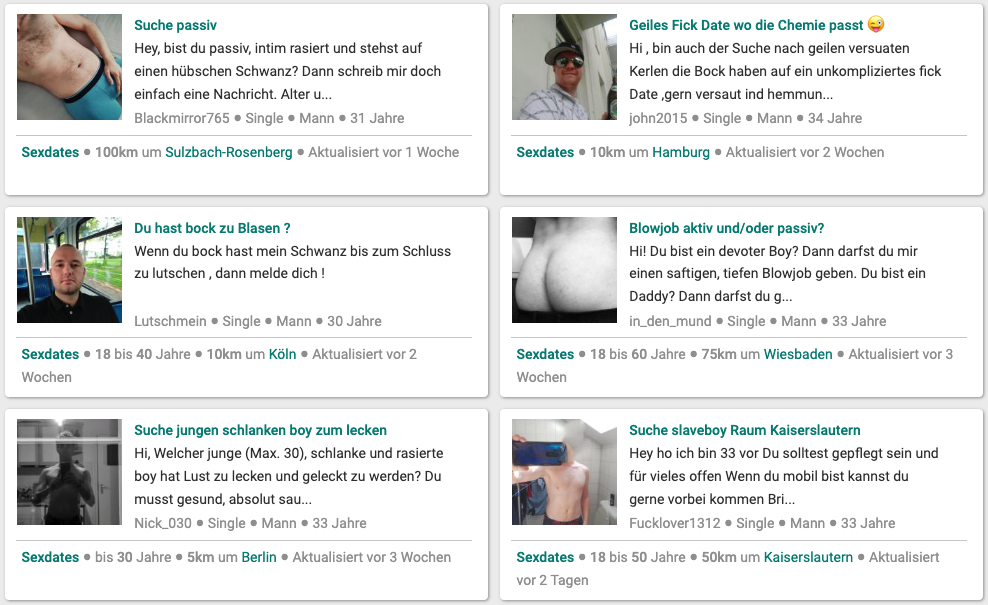Click Sexdates category in the Hamburg listing
Viewport: 988px width, 605px height.
[x=545, y=152]
